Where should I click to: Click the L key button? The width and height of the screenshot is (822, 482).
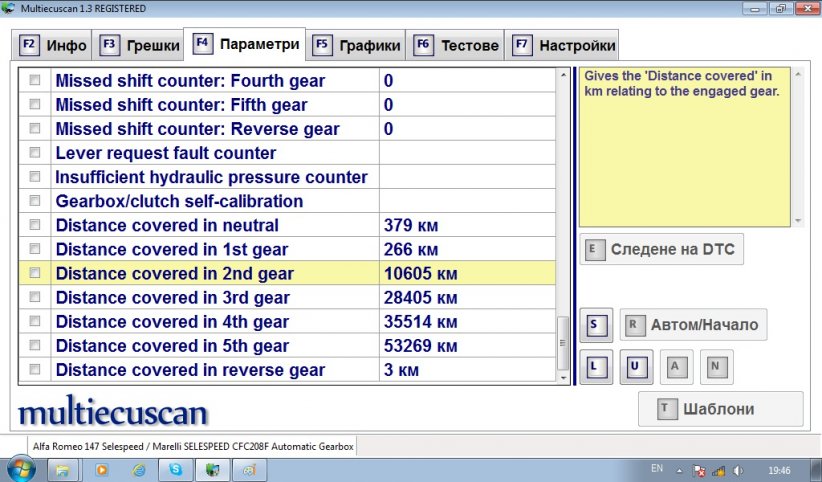coord(595,367)
